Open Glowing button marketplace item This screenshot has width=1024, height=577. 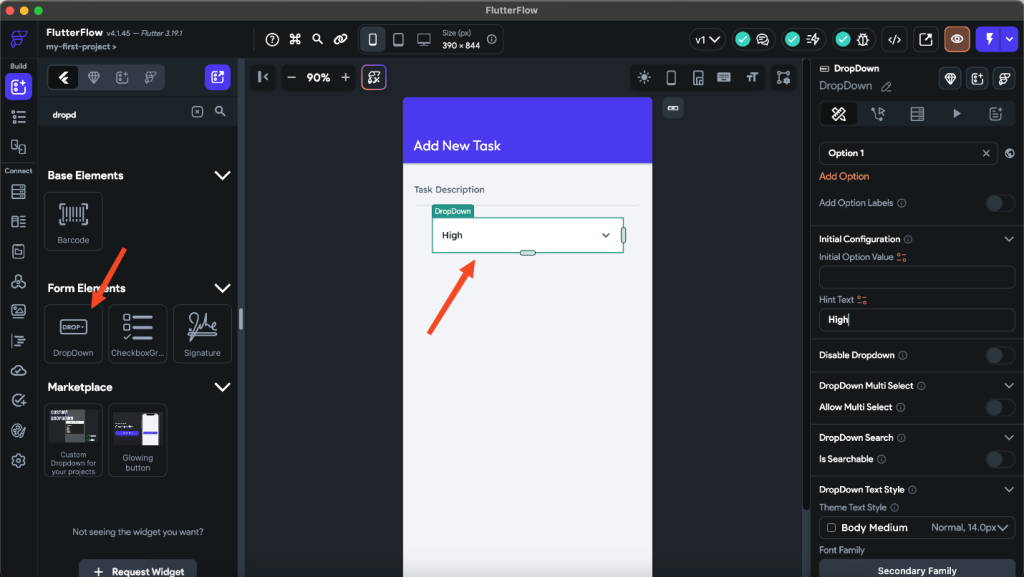coord(138,440)
